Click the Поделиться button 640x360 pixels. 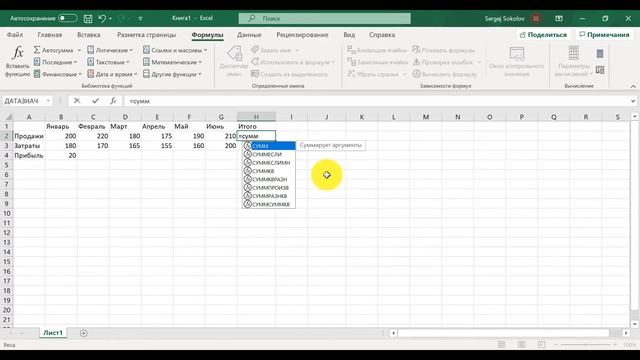click(x=543, y=35)
